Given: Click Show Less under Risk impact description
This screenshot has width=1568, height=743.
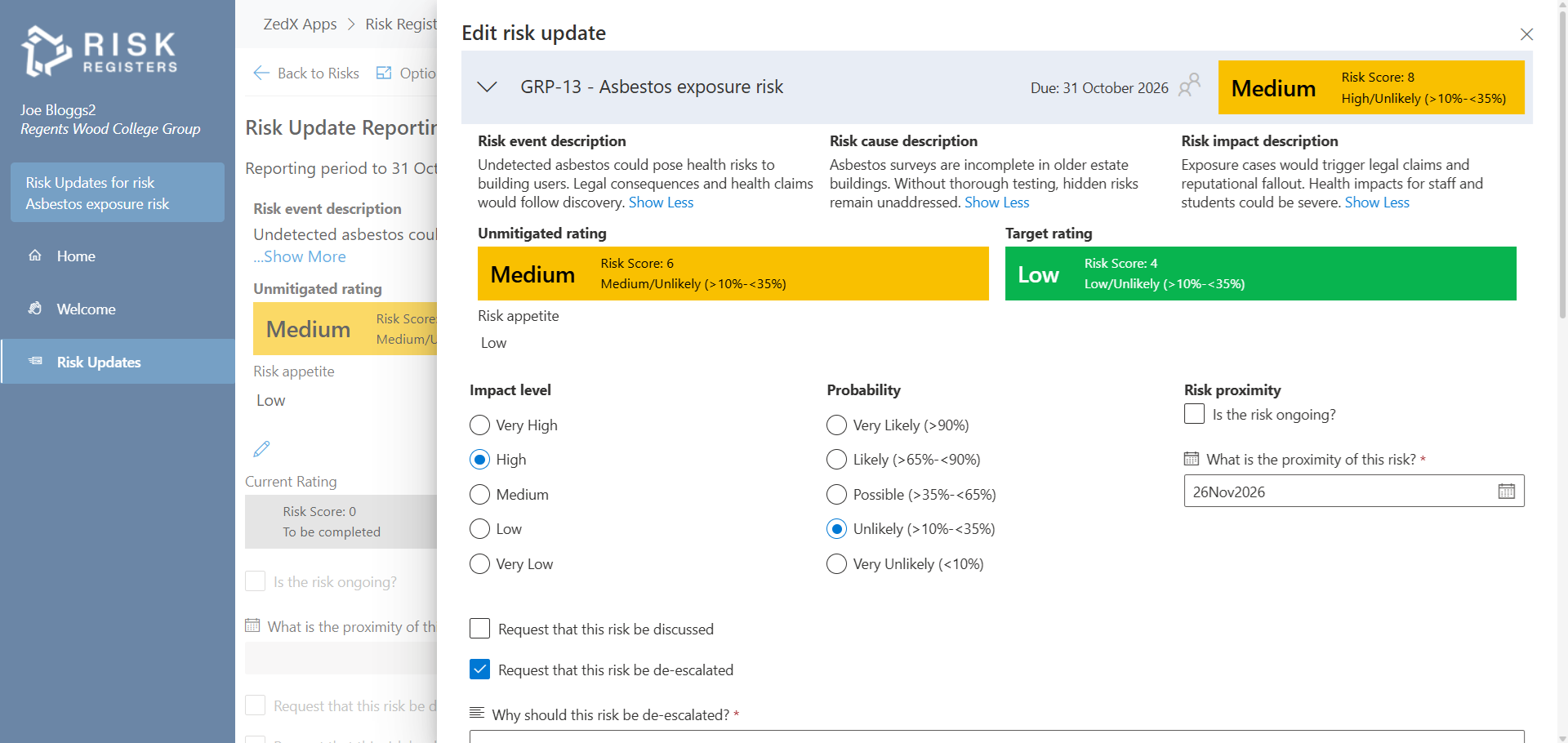Looking at the screenshot, I should (1377, 202).
